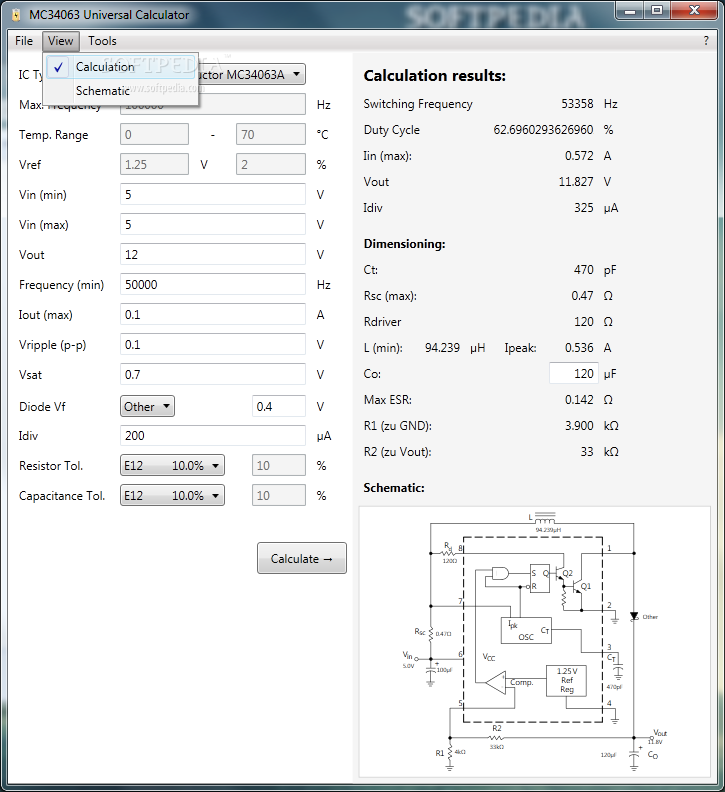725x792 pixels.
Task: Select Calculation in the View menu
Action: click(121, 67)
